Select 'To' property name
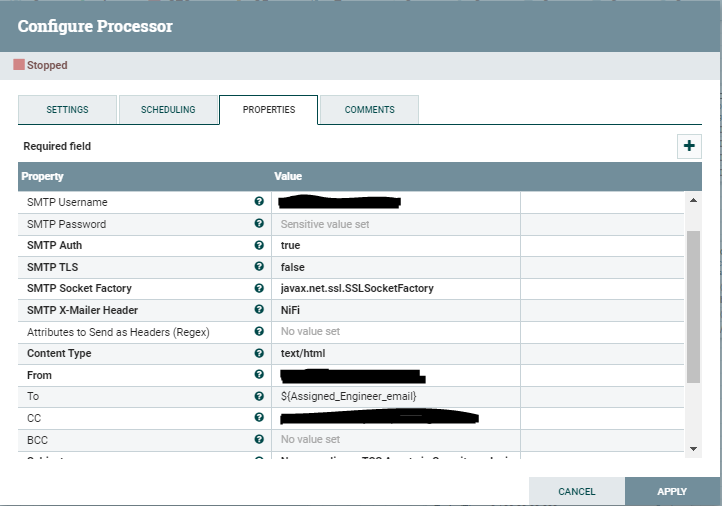Screen dimensions: 722x506 33,396
